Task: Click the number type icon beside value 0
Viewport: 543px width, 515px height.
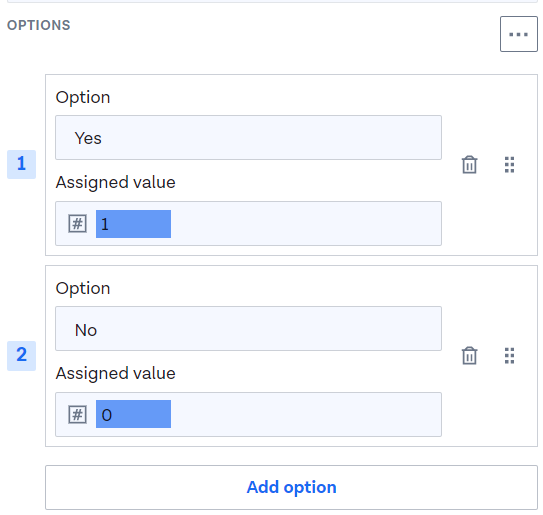Action: tap(77, 414)
